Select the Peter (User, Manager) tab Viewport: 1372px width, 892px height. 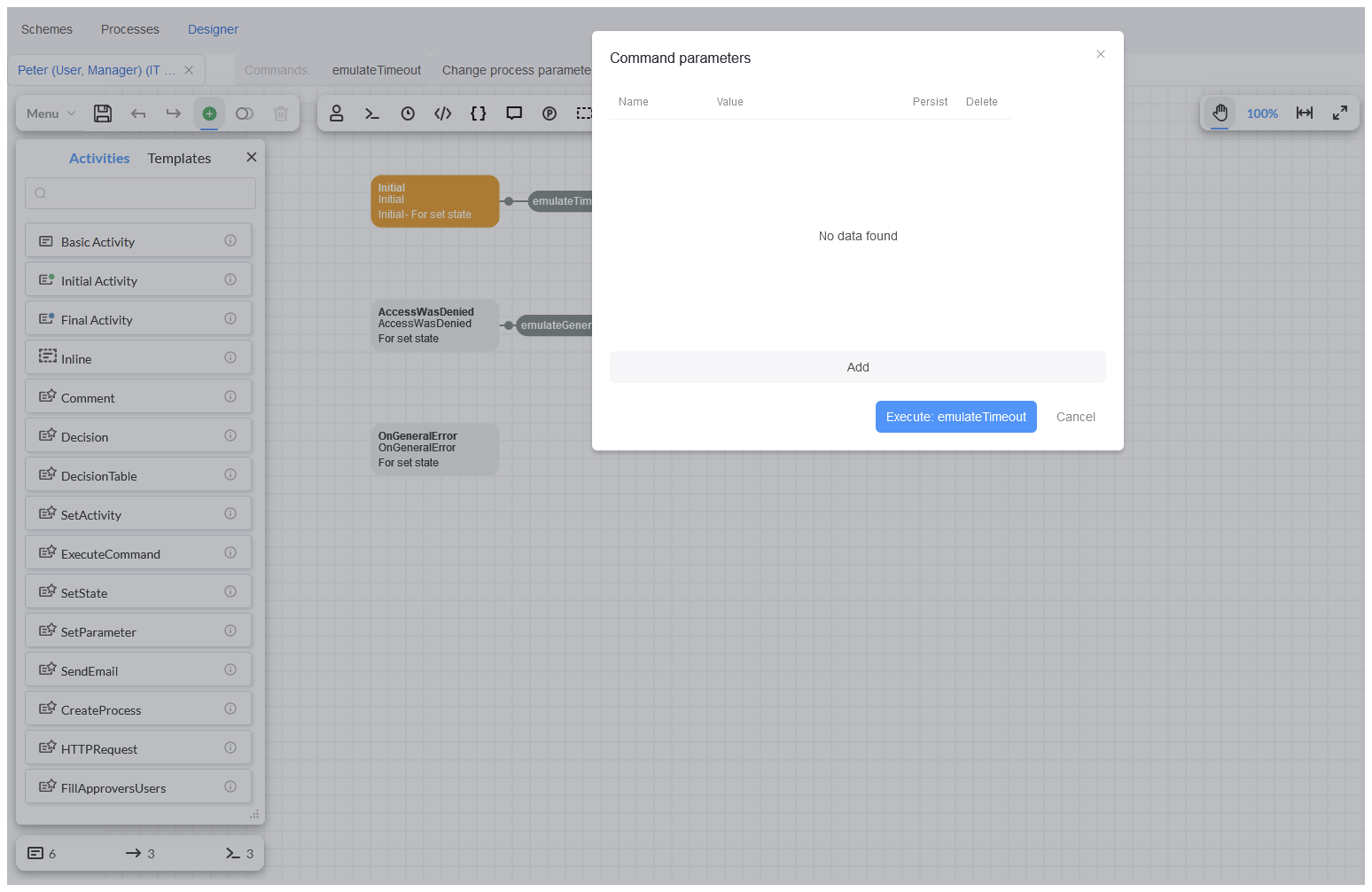tap(97, 70)
